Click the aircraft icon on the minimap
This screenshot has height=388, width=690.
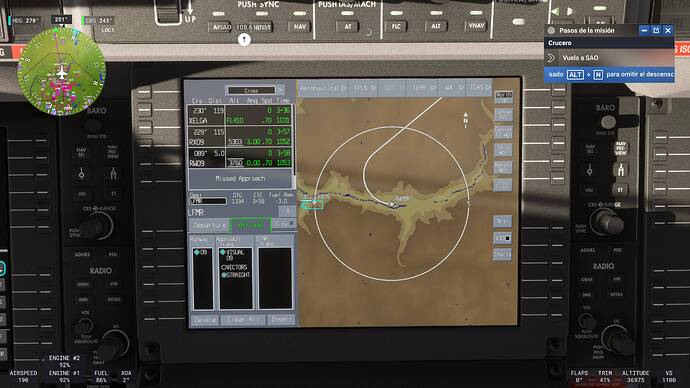(x=61, y=72)
